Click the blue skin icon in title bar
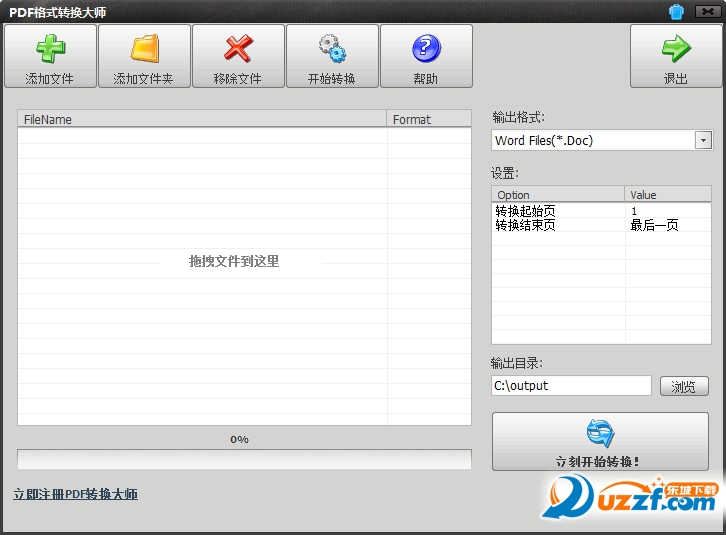726x535 pixels. (x=675, y=12)
